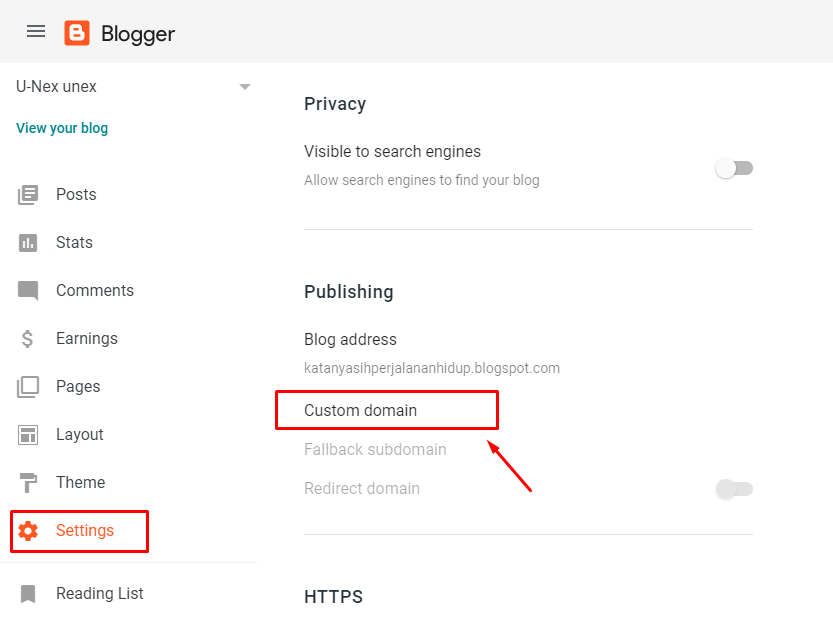Click the Earnings dollar sign icon
Viewport: 833px width, 627px height.
(28, 339)
